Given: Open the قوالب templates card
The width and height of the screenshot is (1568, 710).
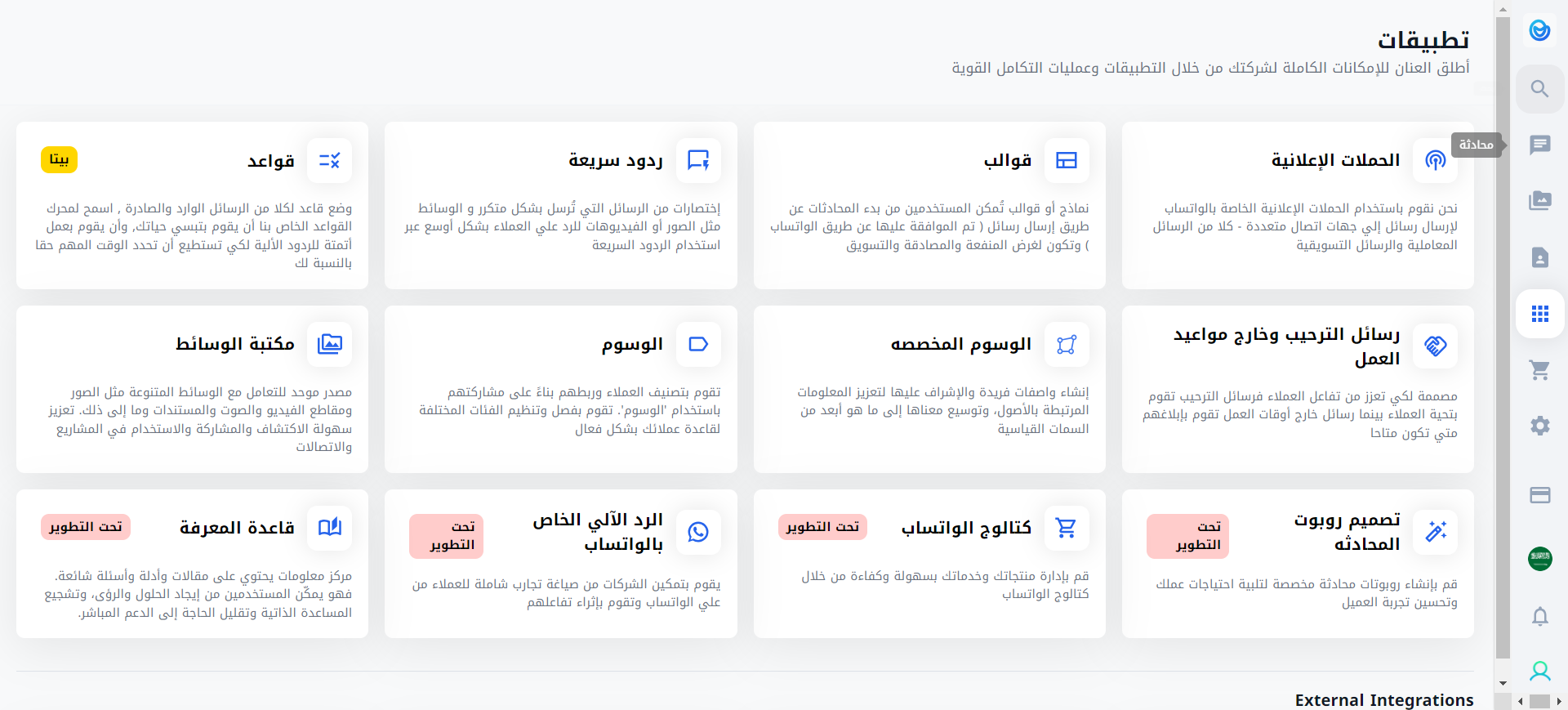Looking at the screenshot, I should [929, 205].
